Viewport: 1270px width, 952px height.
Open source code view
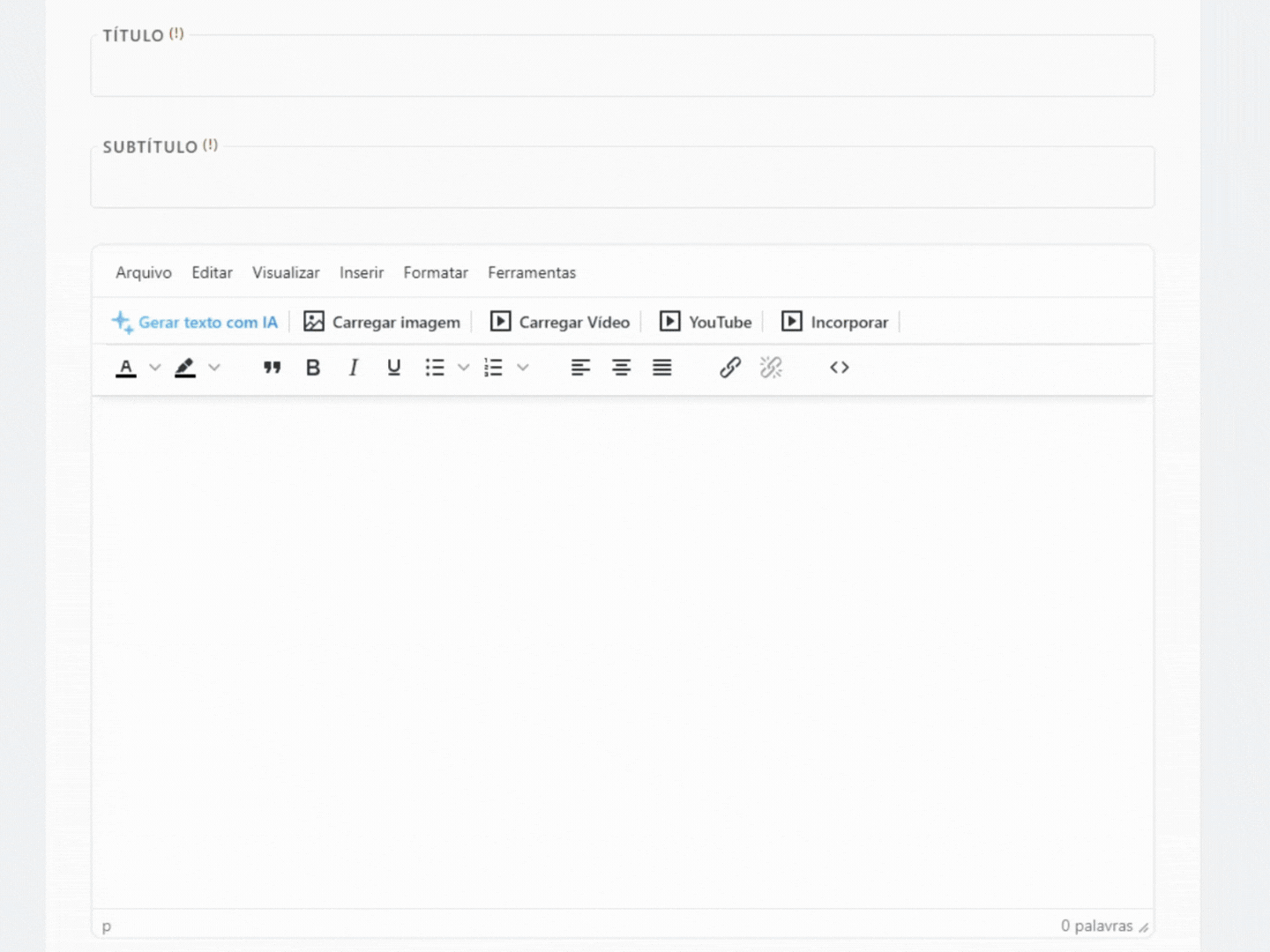click(840, 368)
